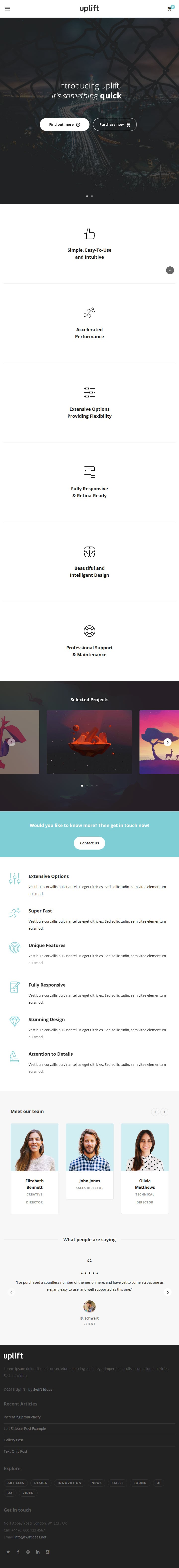This screenshot has height=1568, width=179.
Task: Go to next testimonial arrow
Action: [x=167, y=1292]
